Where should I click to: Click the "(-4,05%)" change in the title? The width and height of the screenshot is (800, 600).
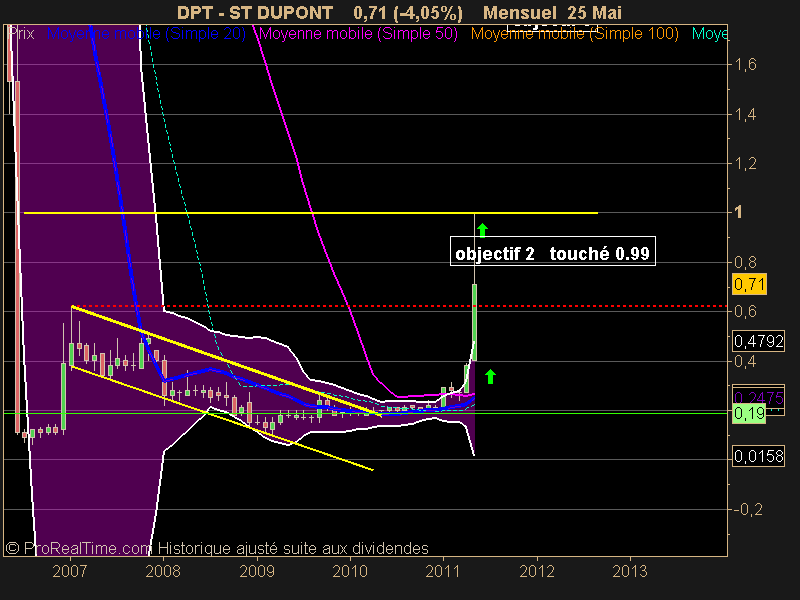click(428, 13)
